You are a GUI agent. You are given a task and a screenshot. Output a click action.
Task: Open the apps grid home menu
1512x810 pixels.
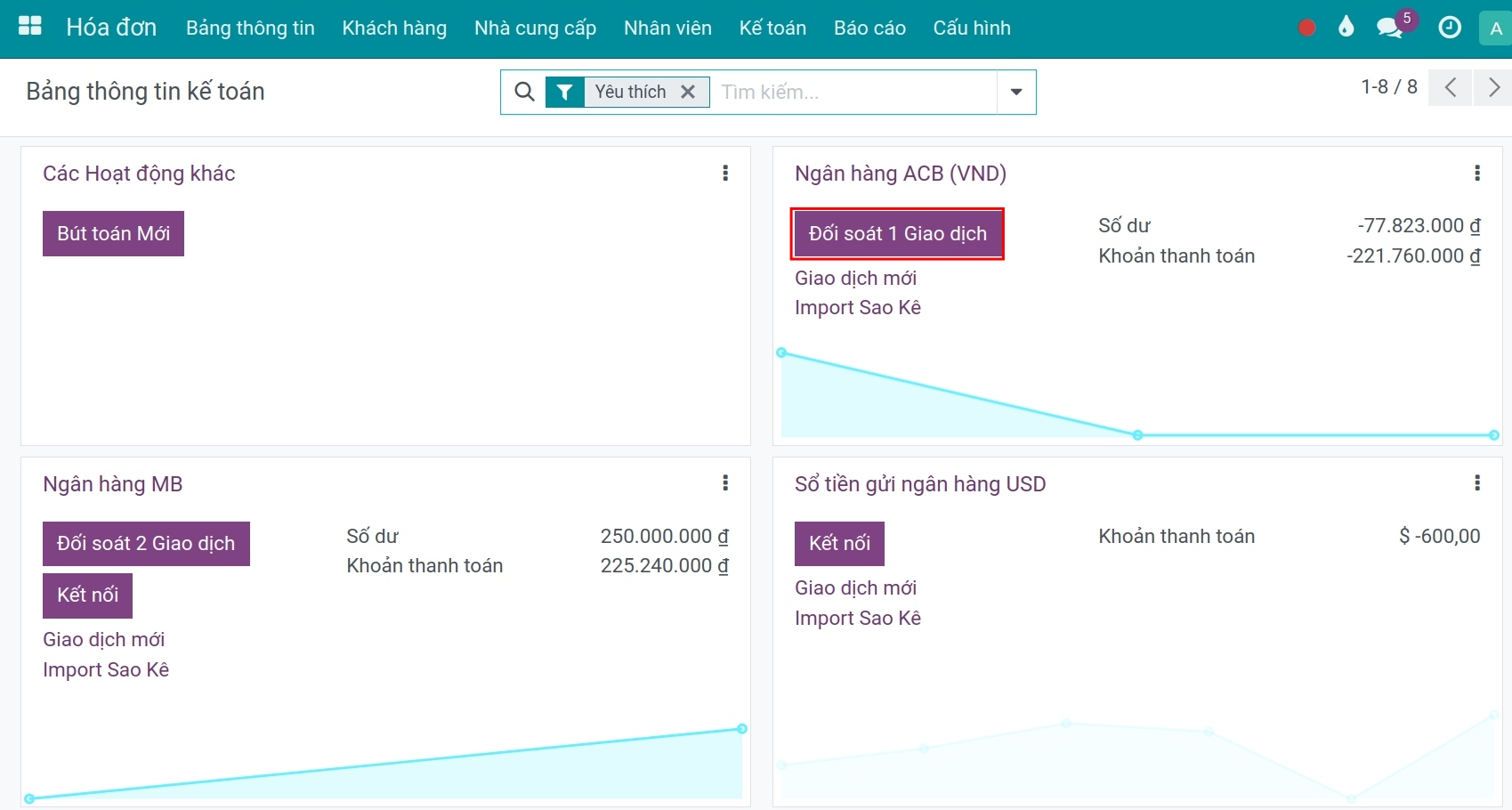tap(30, 27)
